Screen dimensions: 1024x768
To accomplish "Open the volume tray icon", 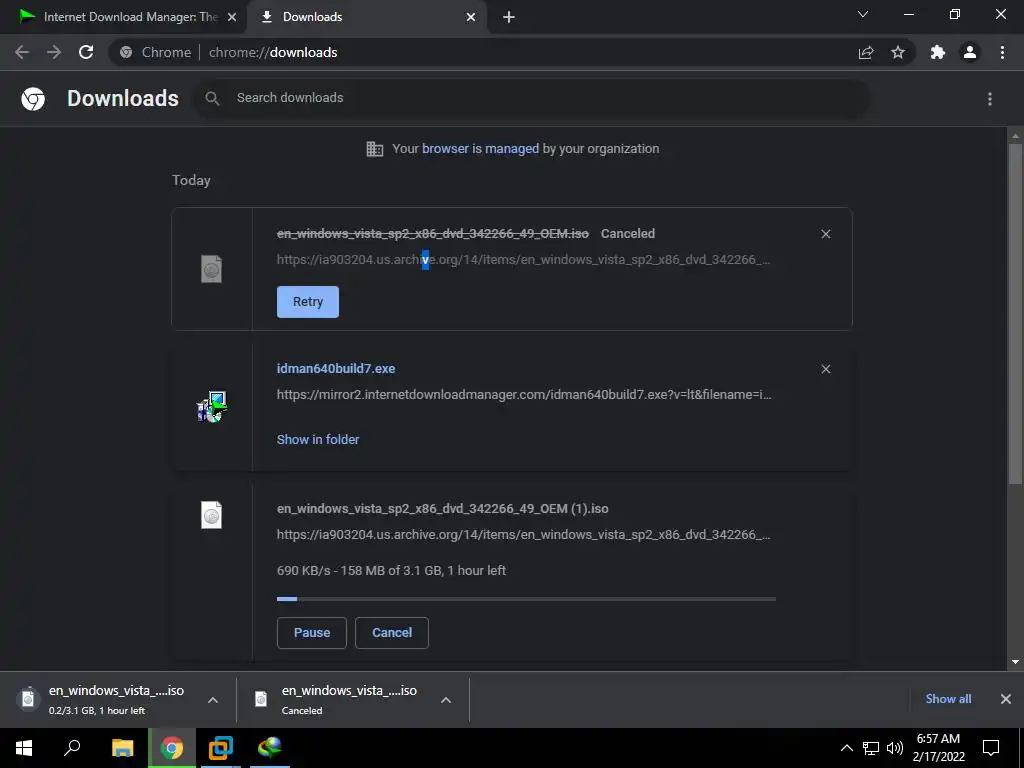I will click(x=895, y=748).
